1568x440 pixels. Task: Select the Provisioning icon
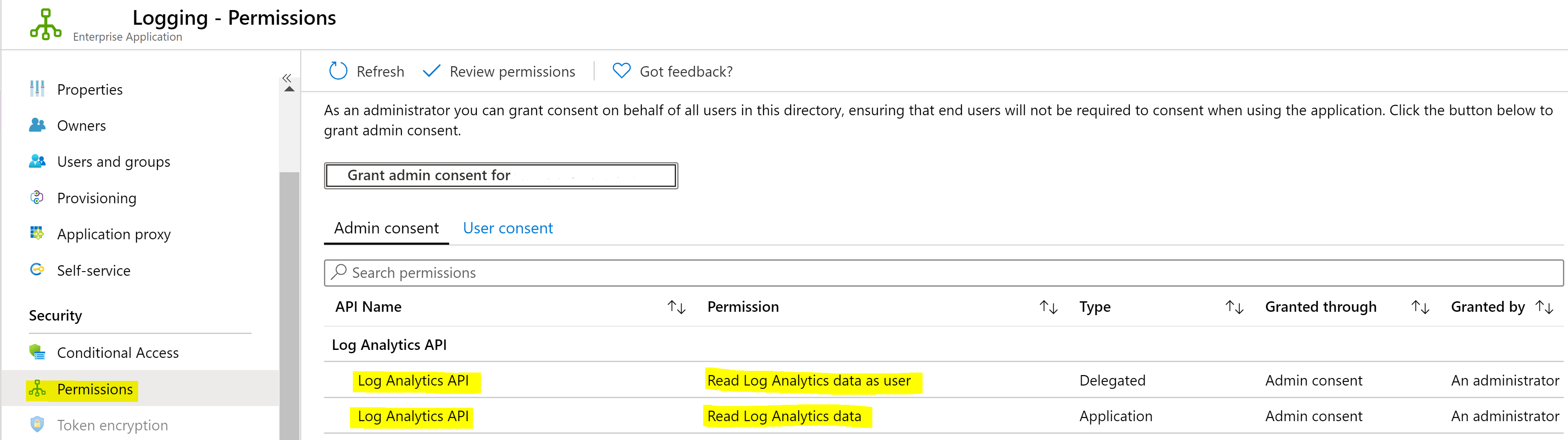(x=37, y=197)
